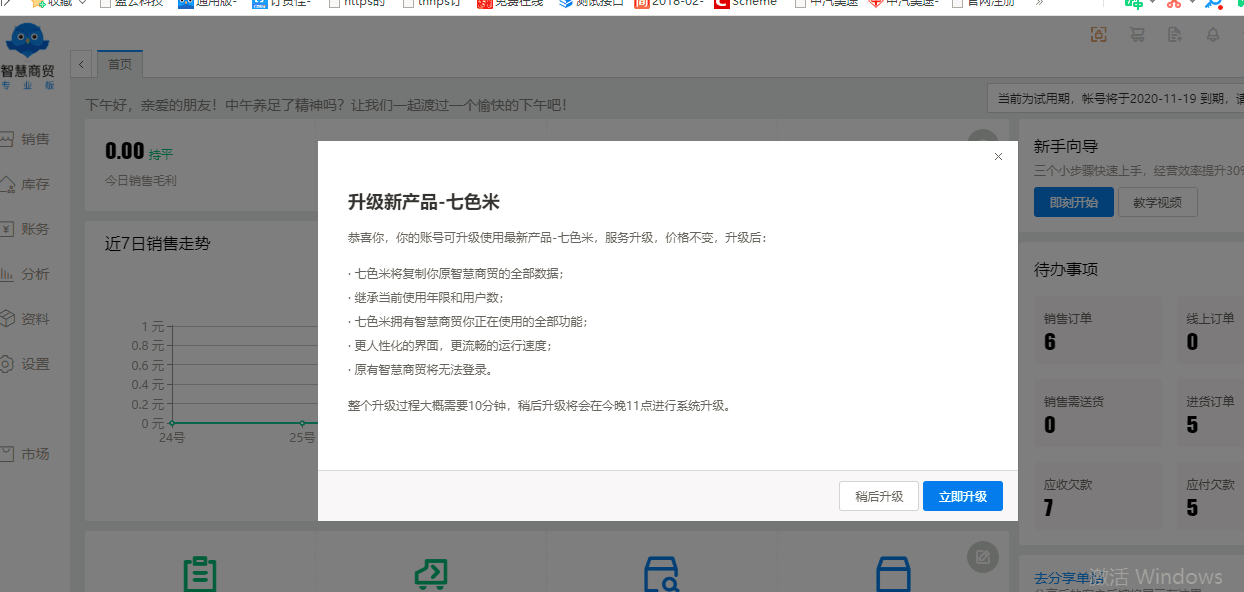
Task: Click the 升级新产品-七色米 dialog title
Action: (424, 202)
